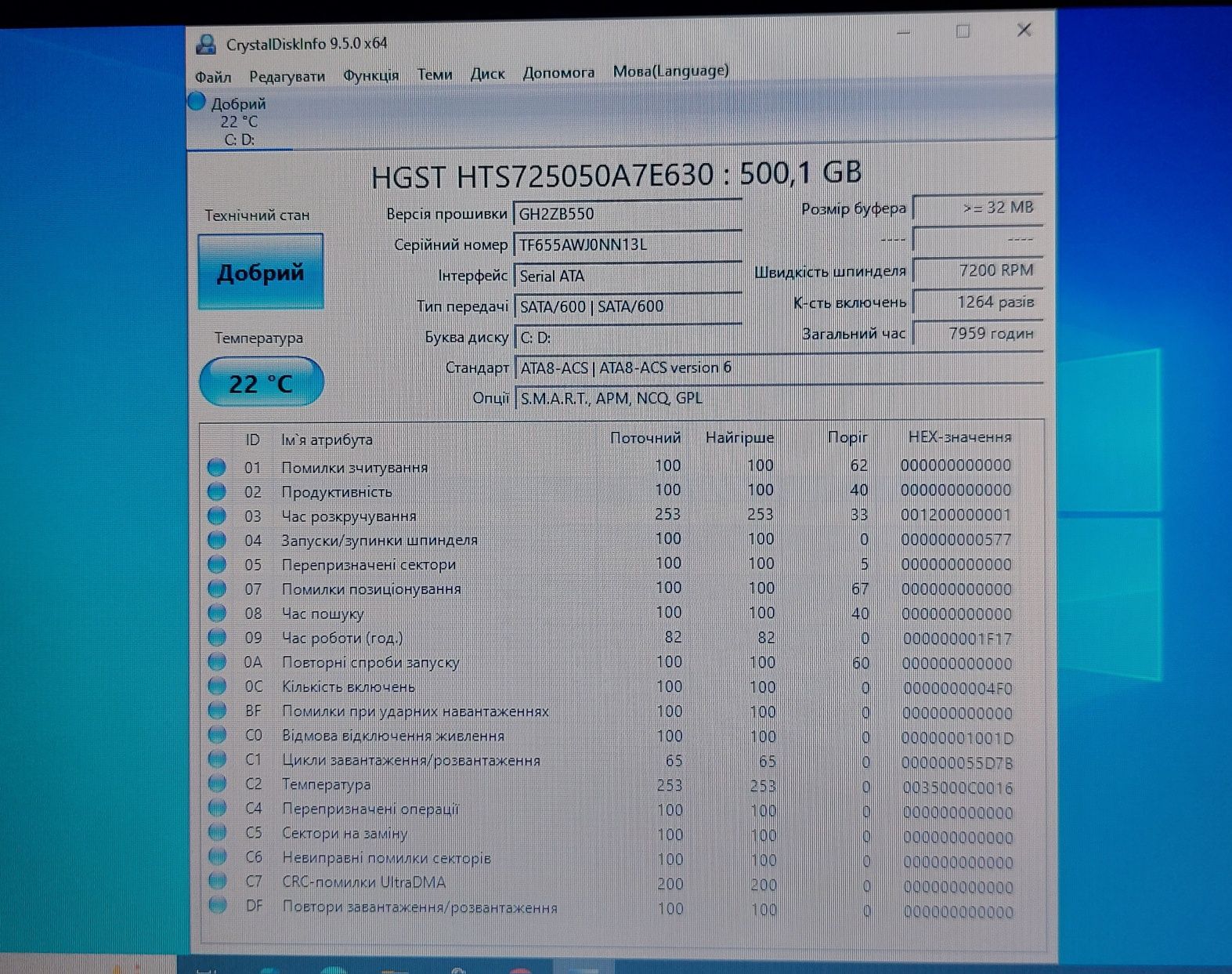Click hex value 000000055D7B

pyautogui.click(x=957, y=762)
